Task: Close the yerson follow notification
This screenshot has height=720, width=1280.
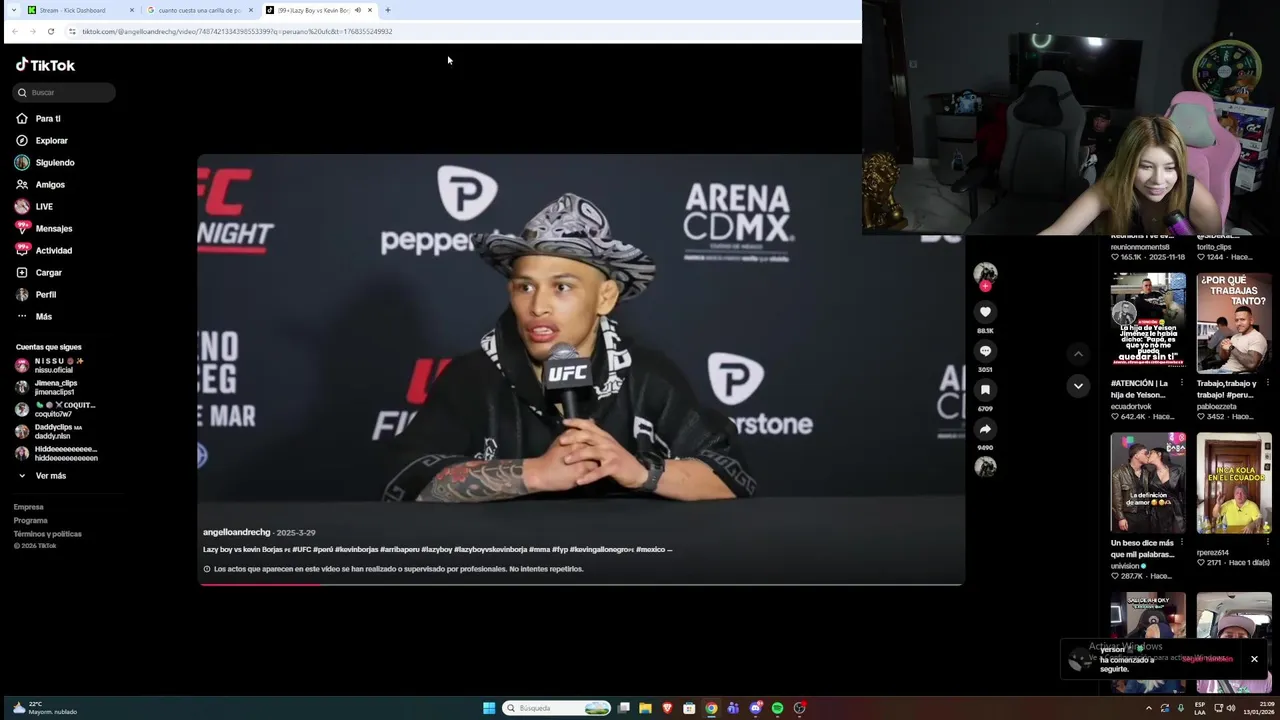Action: click(1254, 659)
